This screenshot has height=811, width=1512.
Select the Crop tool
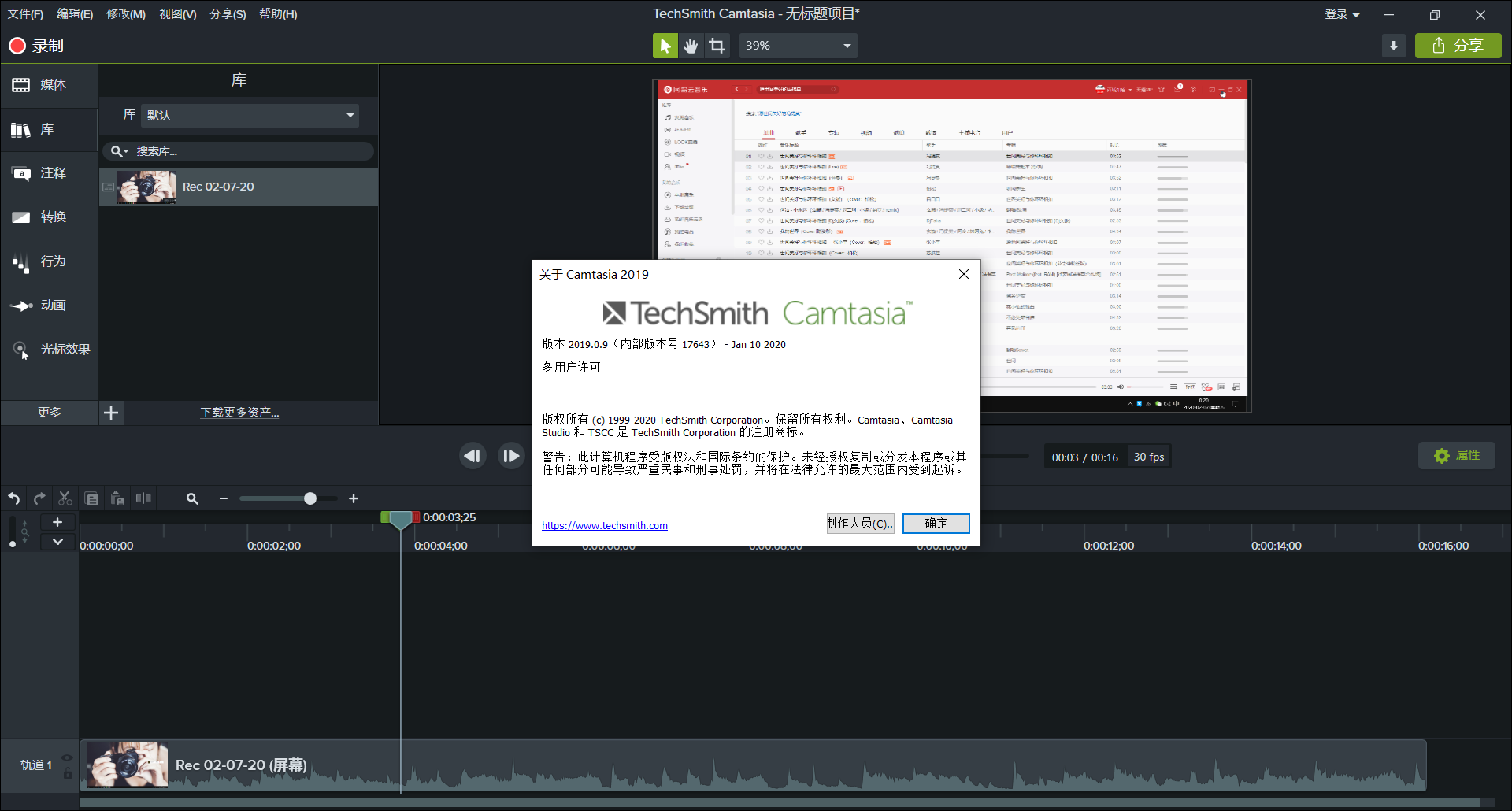point(717,46)
